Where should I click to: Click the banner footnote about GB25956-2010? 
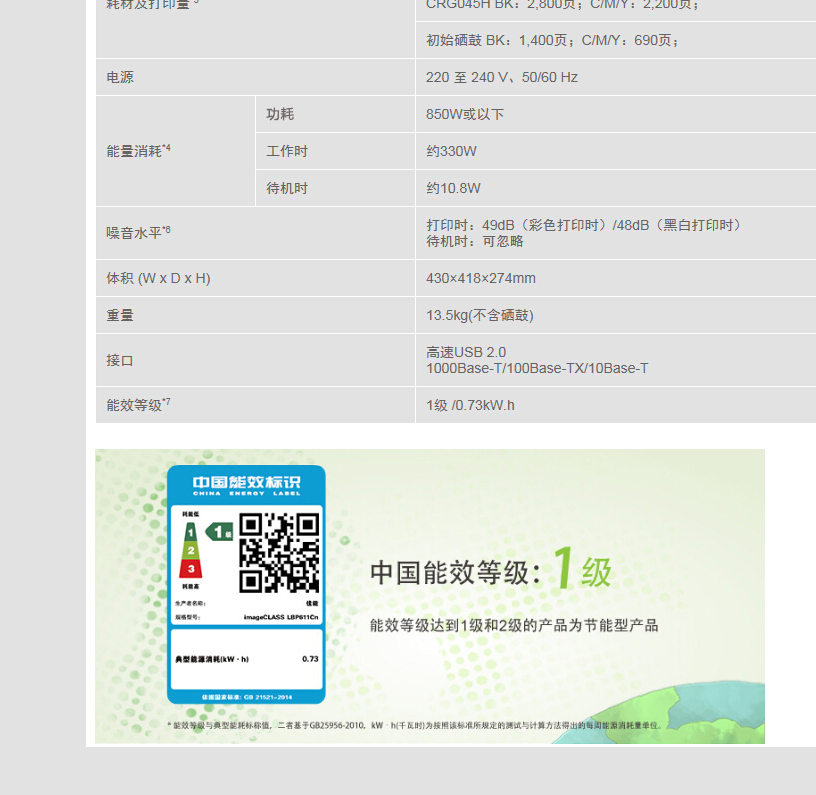point(415,725)
